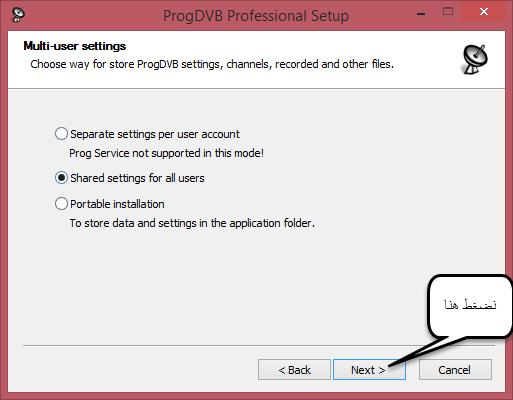513x400 pixels.
Task: Click the Next button to continue
Action: 369,369
